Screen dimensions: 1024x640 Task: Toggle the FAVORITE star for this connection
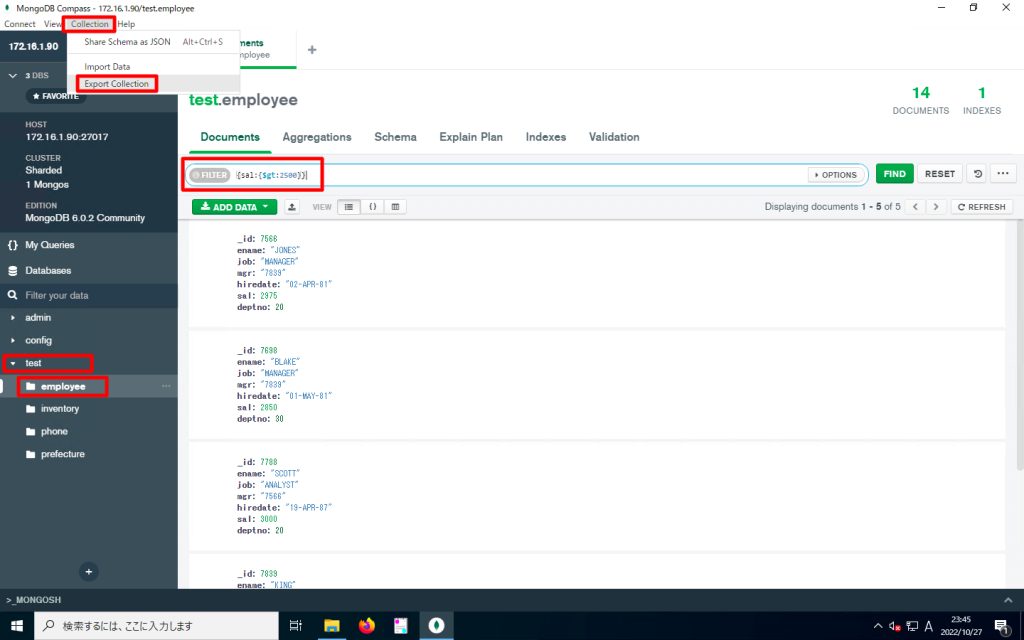tap(55, 95)
